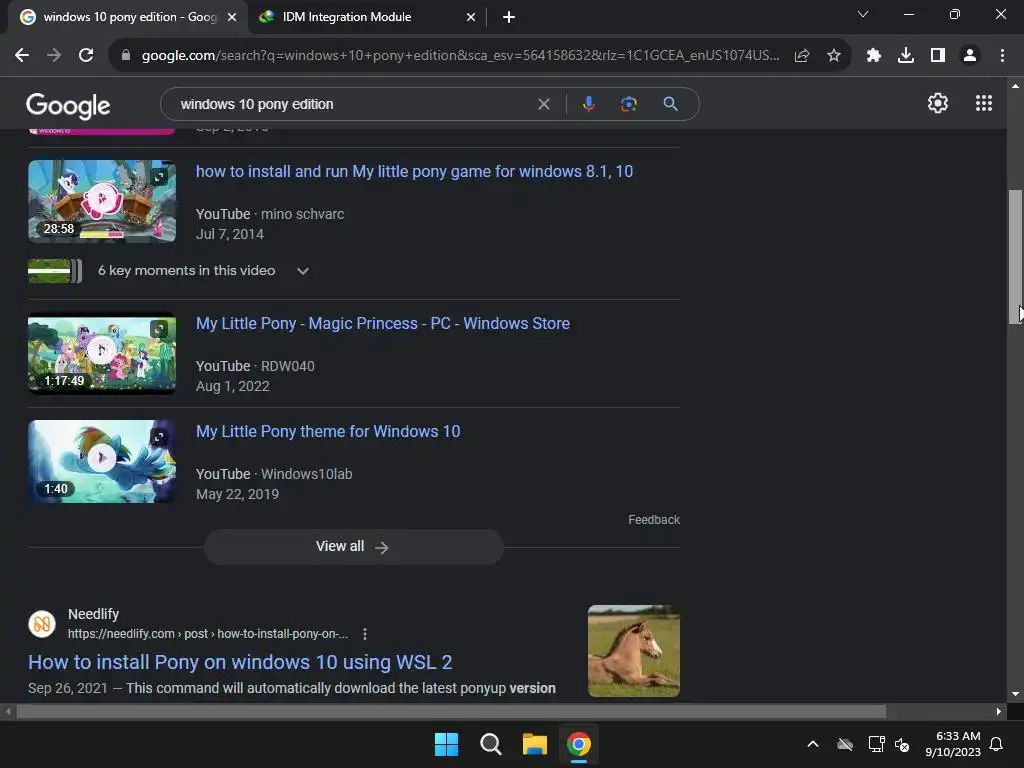Play the 1:40 Rainbow Dash thumbnail
Screen dimensions: 1024x768
102,461
